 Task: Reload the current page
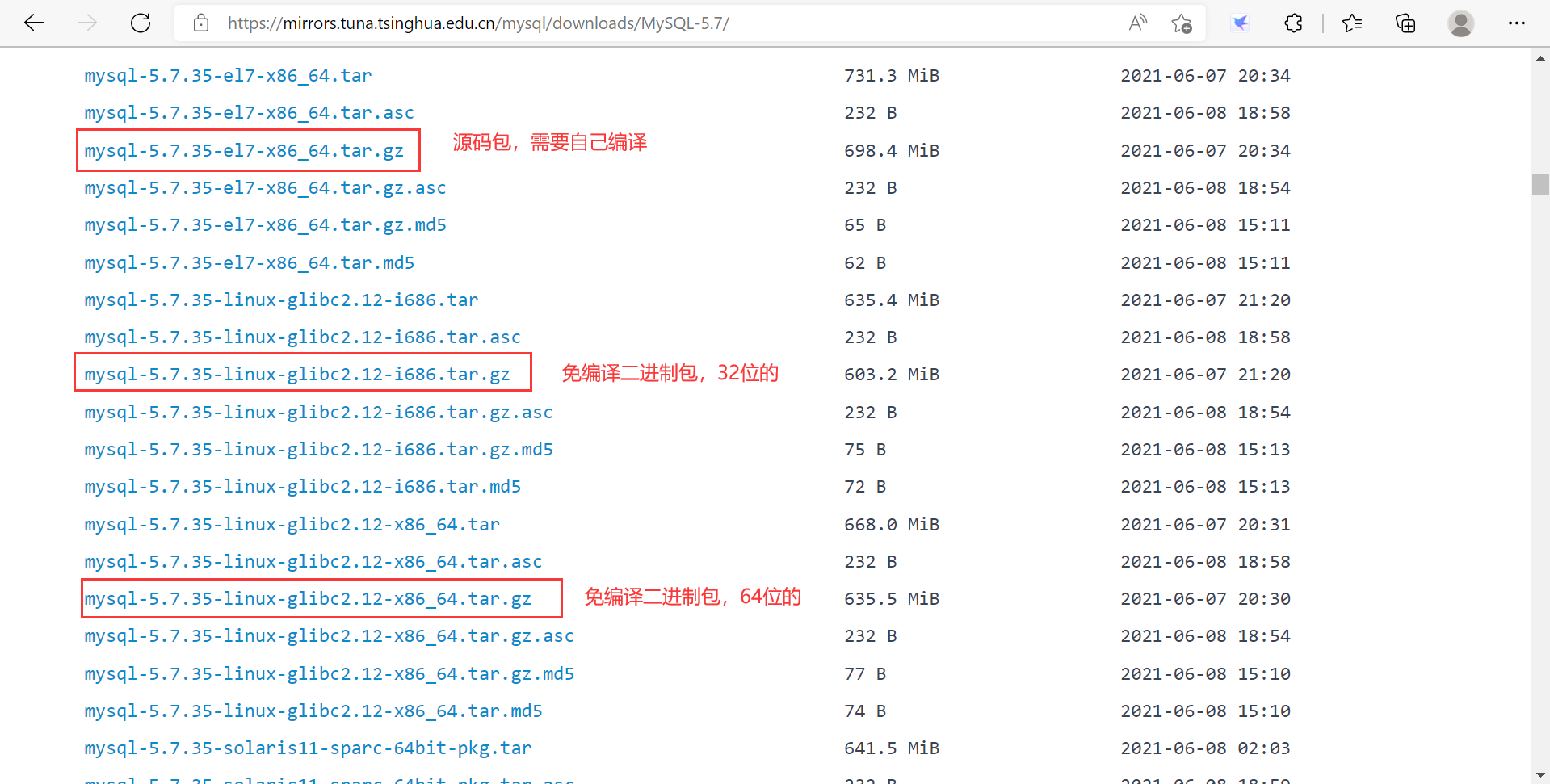coord(140,23)
